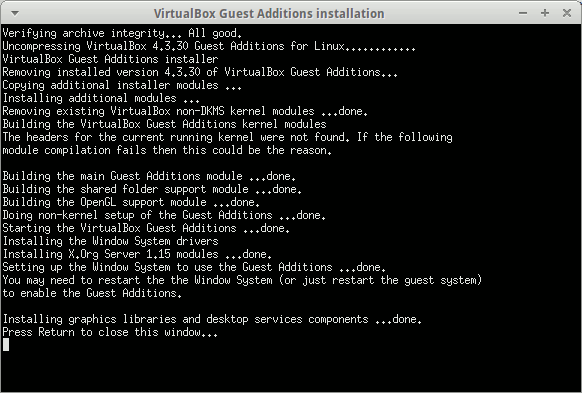Maximize the installation window with plus button
Screen dimensions: 582x393
click(545, 13)
